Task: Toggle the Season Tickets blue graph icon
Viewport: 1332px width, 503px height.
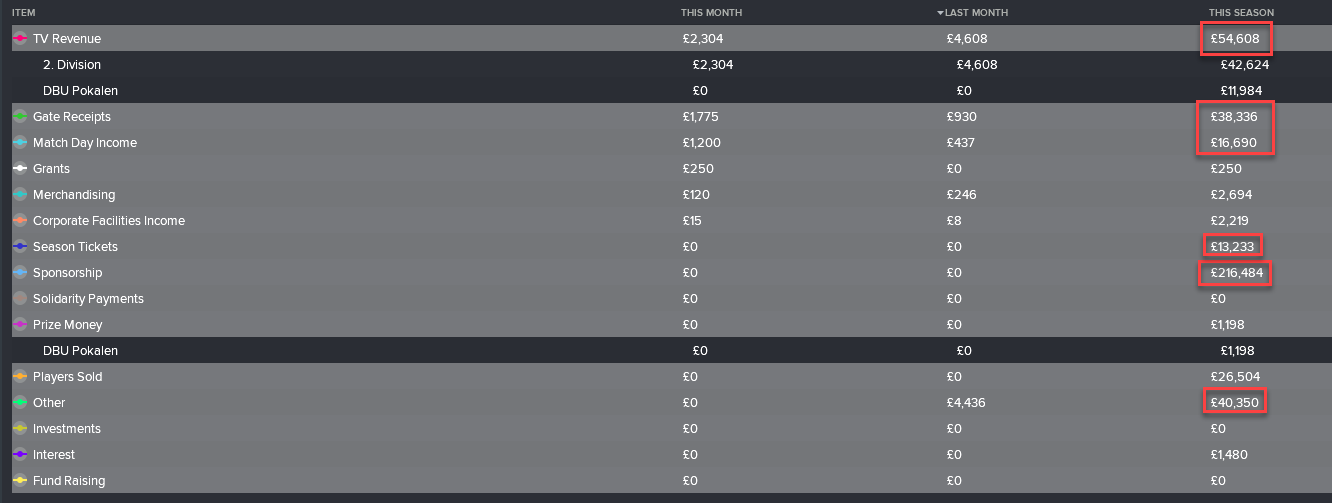Action: point(20,247)
